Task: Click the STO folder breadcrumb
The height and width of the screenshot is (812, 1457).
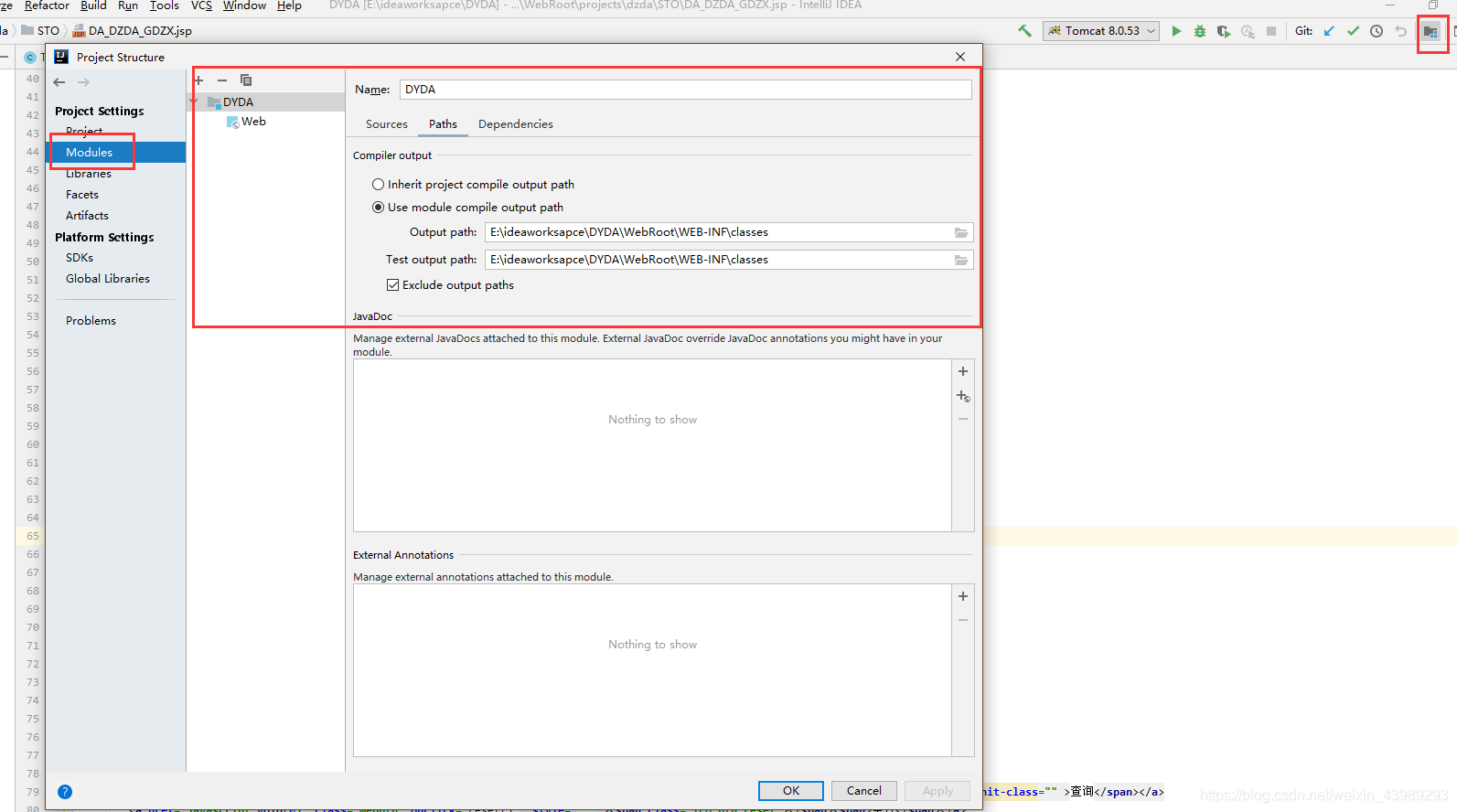Action: tap(40, 31)
